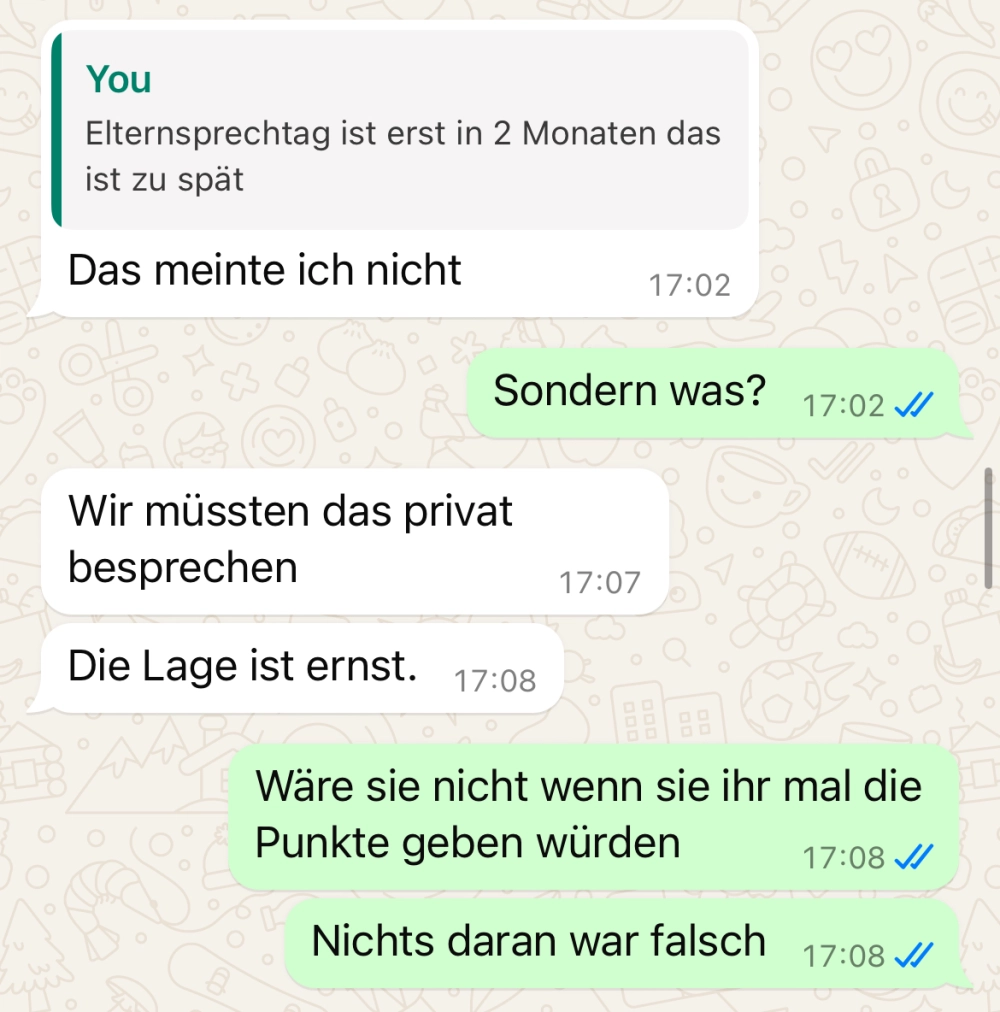1000x1012 pixels.
Task: Jump to quoted 'Elternsprechtag ist erst in 2 Monaten' message
Action: click(x=400, y=129)
